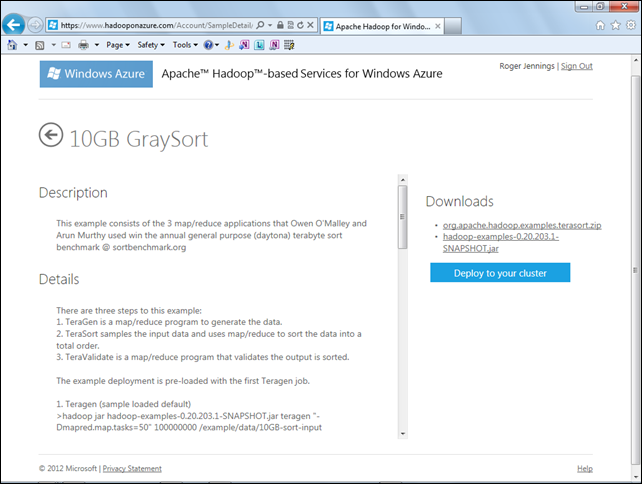
Task: Open the Page menu
Action: tap(118, 45)
